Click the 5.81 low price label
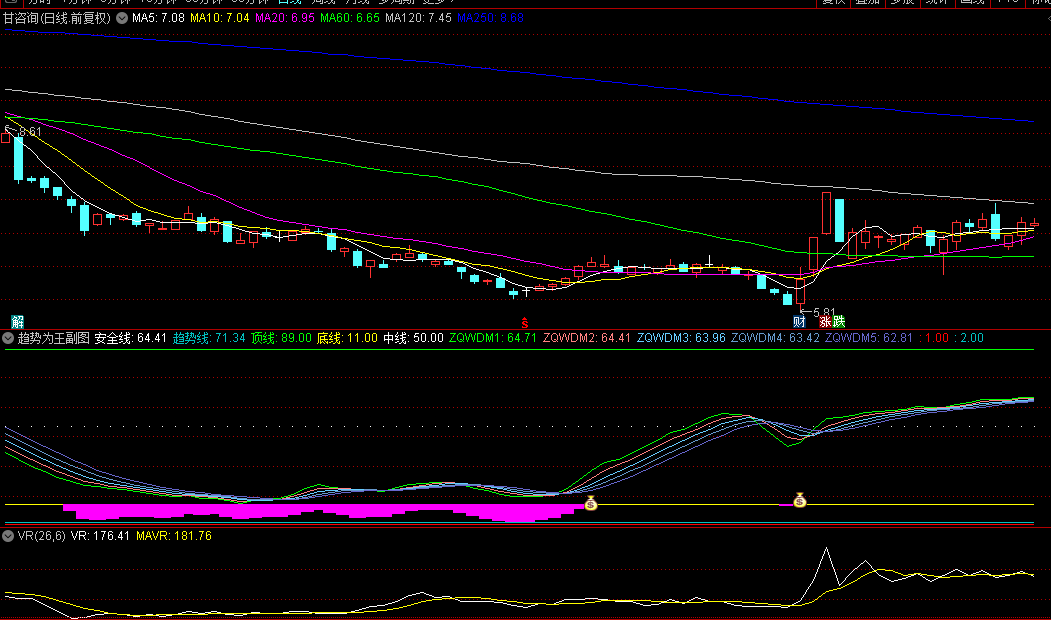 824,312
